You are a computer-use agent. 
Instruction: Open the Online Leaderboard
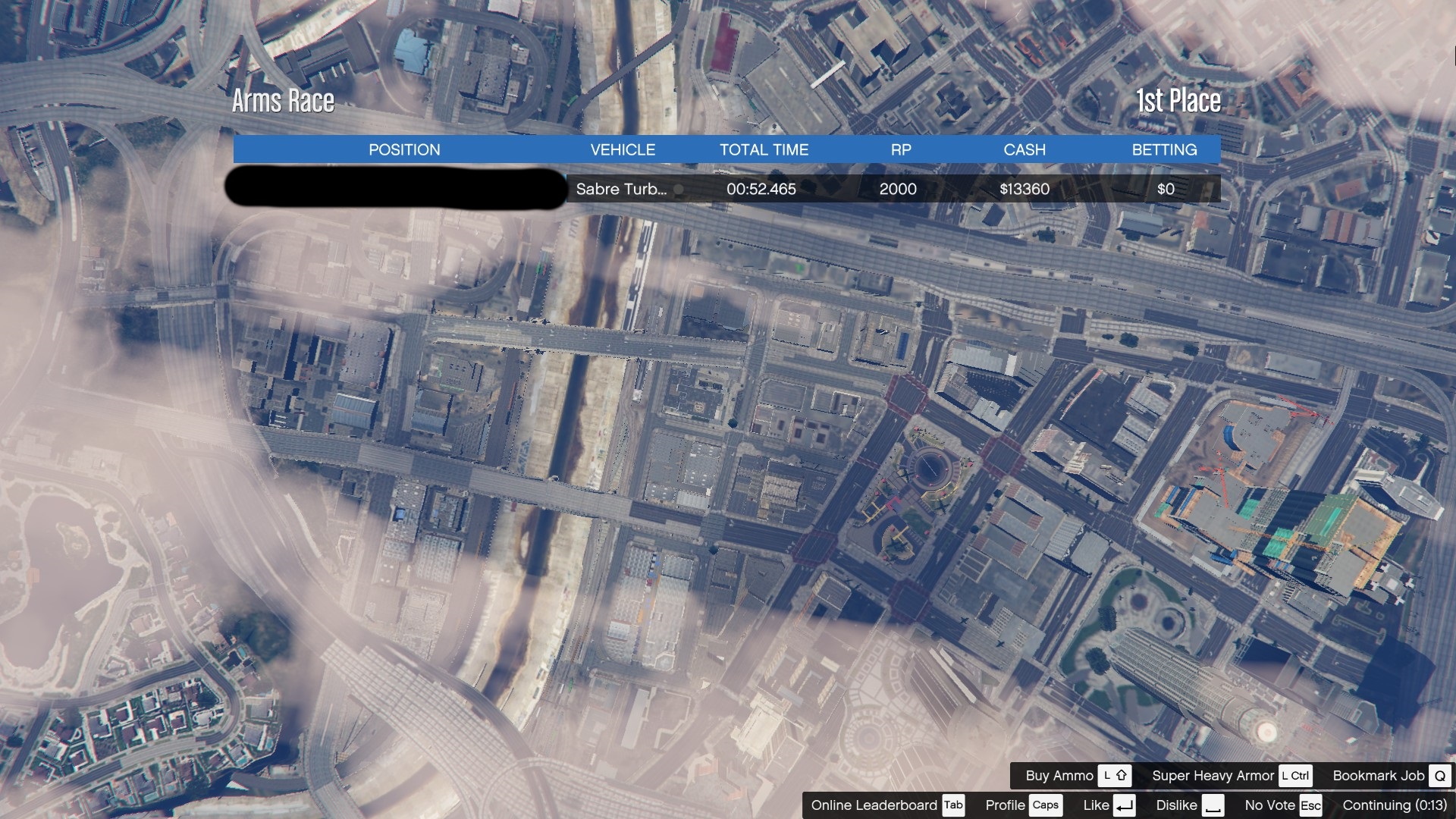[x=874, y=805]
